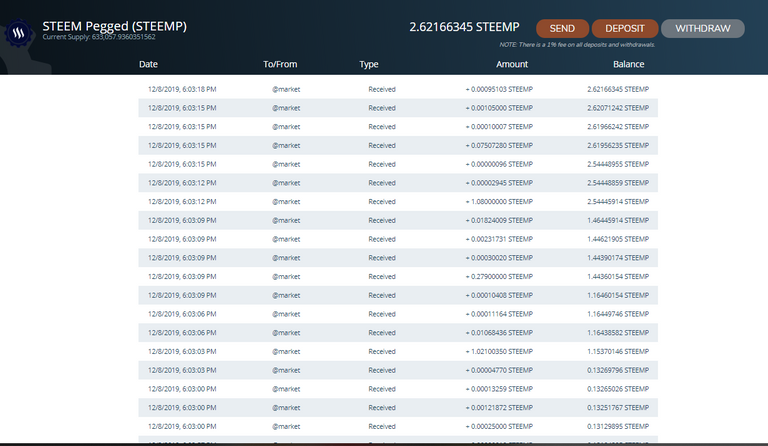The height and width of the screenshot is (446, 768).
Task: Click amount + 0.00013259 STEEMP
Action: (x=499, y=389)
